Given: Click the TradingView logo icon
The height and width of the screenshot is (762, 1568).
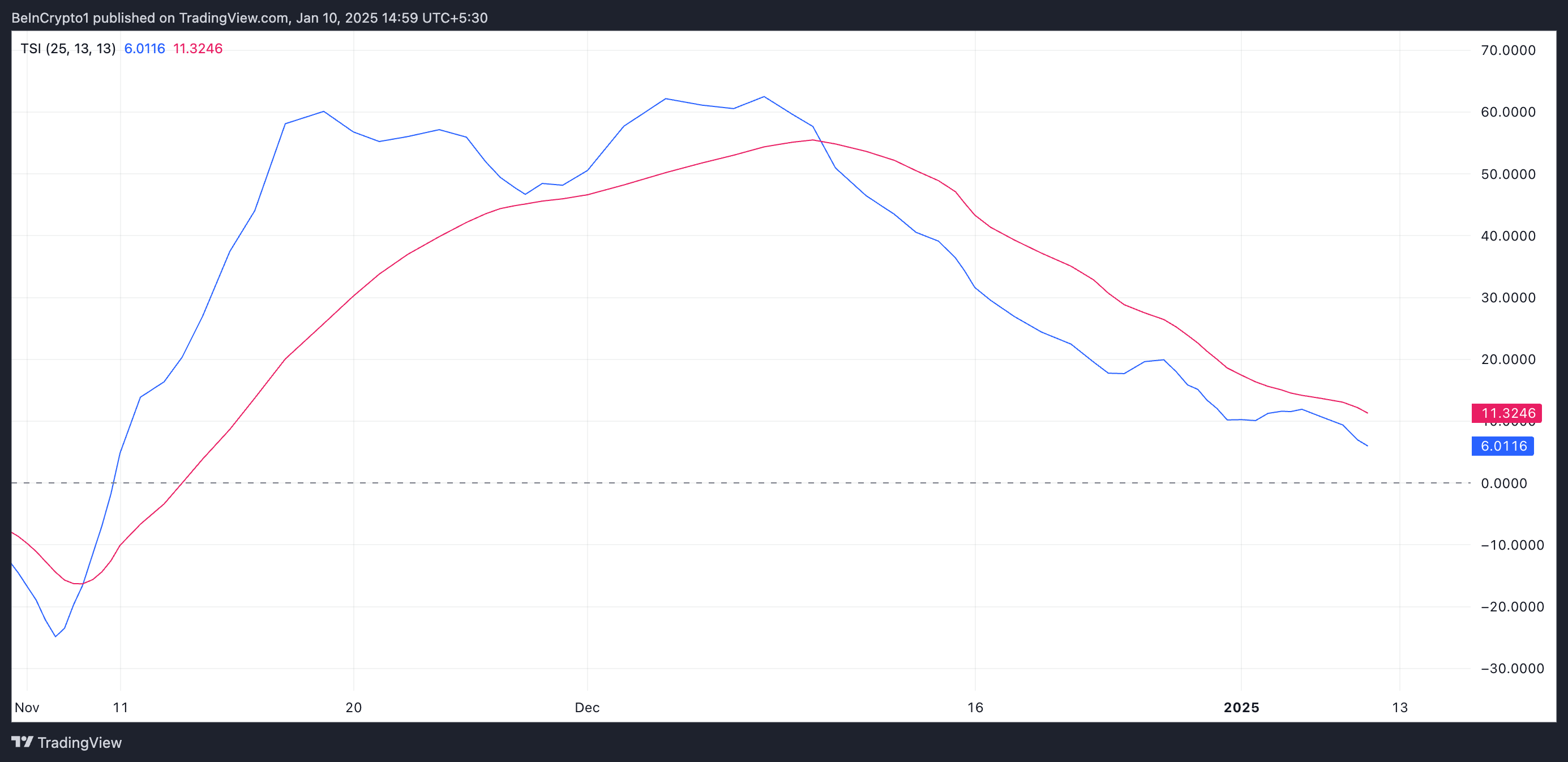Looking at the screenshot, I should [x=22, y=742].
